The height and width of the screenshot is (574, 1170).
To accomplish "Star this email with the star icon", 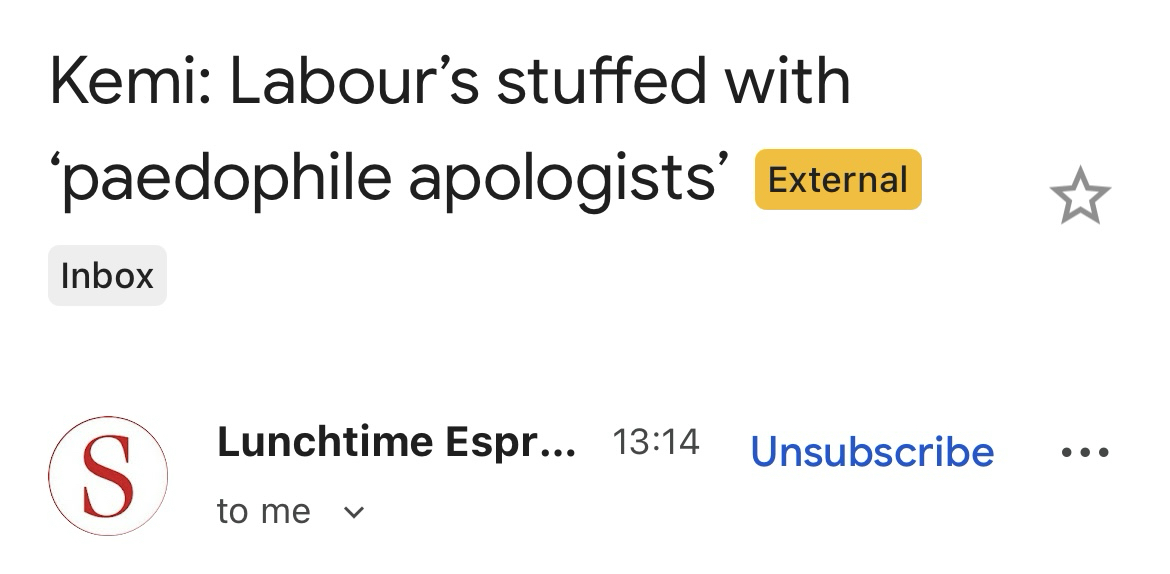I will 1080,197.
